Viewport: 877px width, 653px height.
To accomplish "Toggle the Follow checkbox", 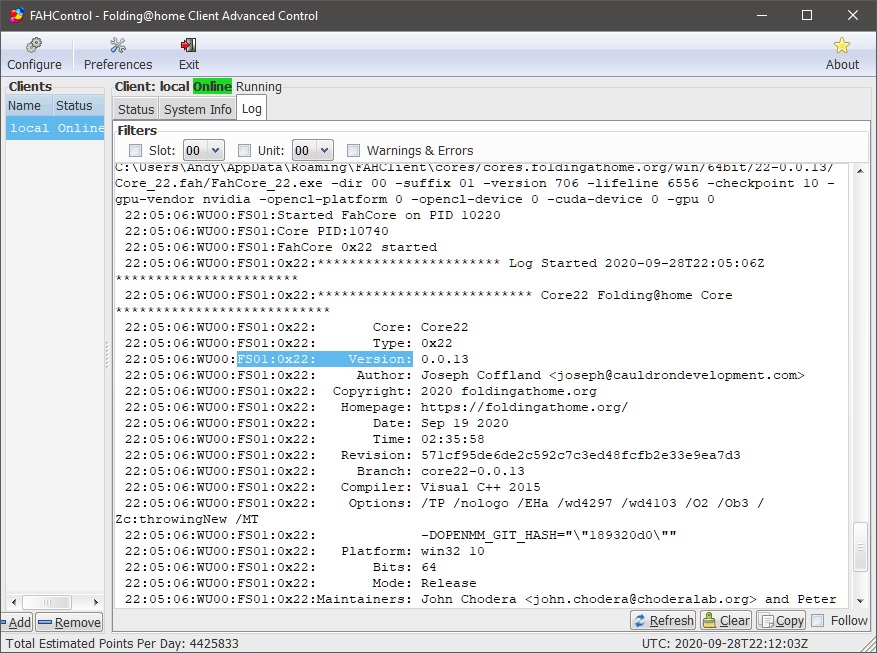I will click(x=818, y=621).
